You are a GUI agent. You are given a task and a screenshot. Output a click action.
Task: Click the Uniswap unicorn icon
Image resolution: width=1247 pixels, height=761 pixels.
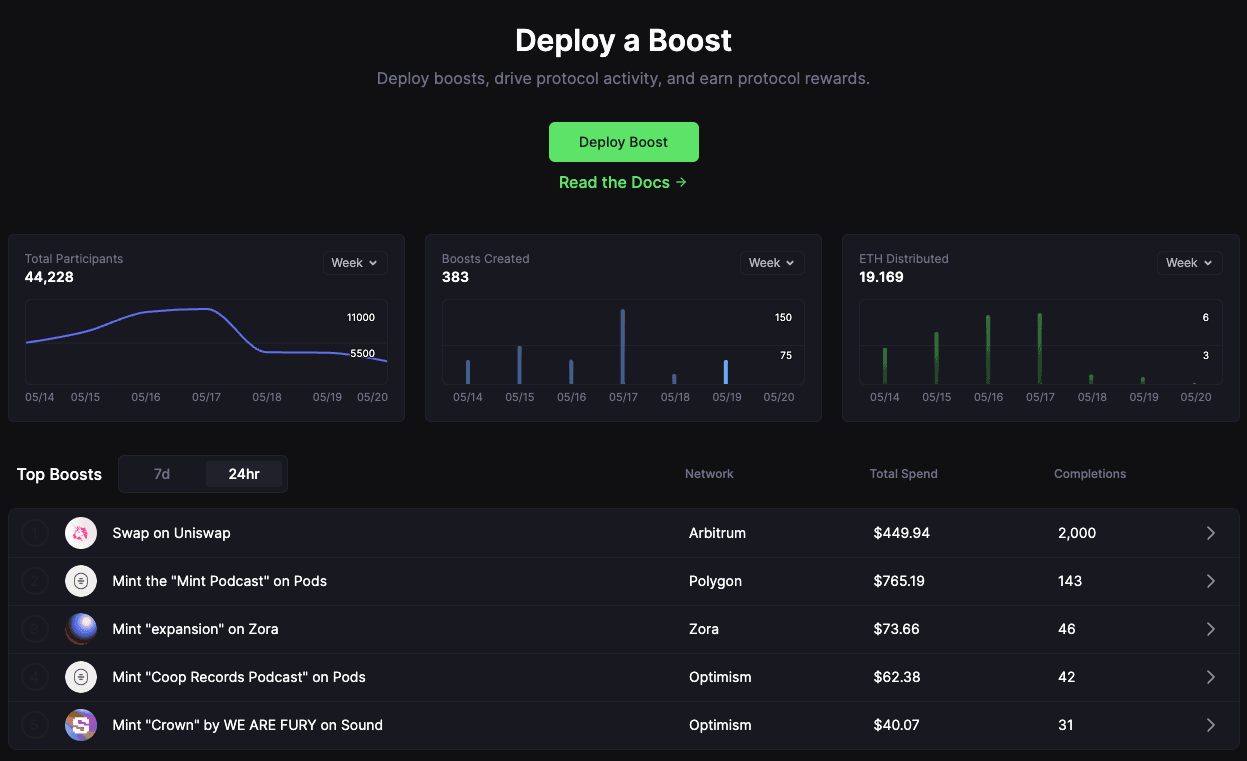(81, 533)
